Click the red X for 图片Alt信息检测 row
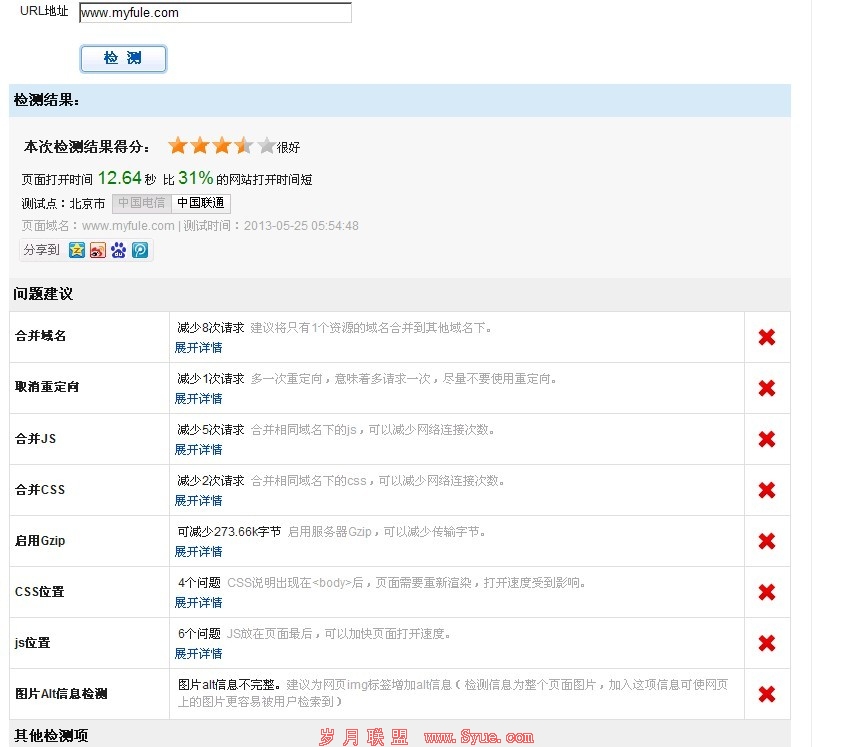The image size is (851, 747). pyautogui.click(x=767, y=694)
